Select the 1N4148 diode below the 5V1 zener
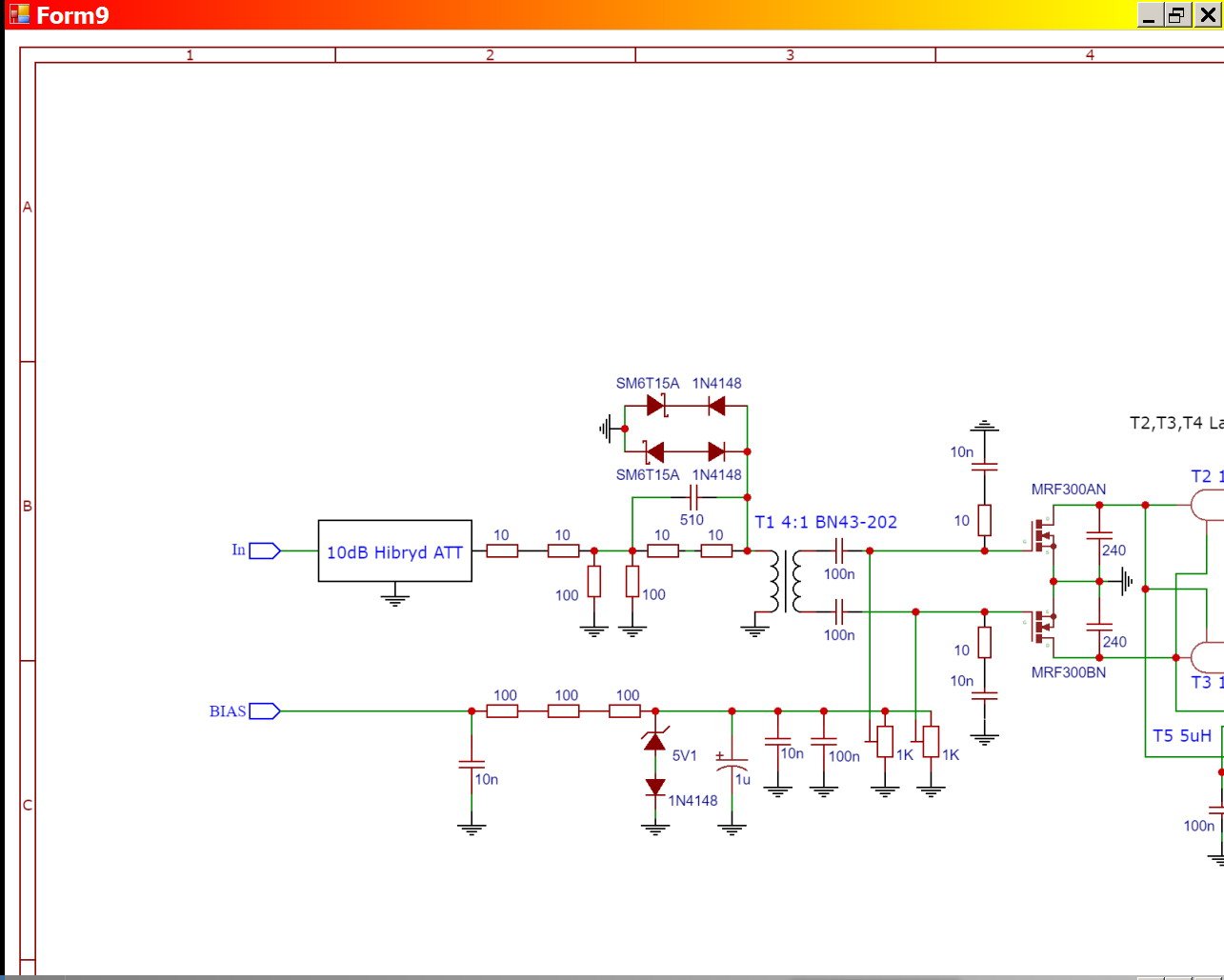Screen dimensions: 1224x980 tap(655, 787)
